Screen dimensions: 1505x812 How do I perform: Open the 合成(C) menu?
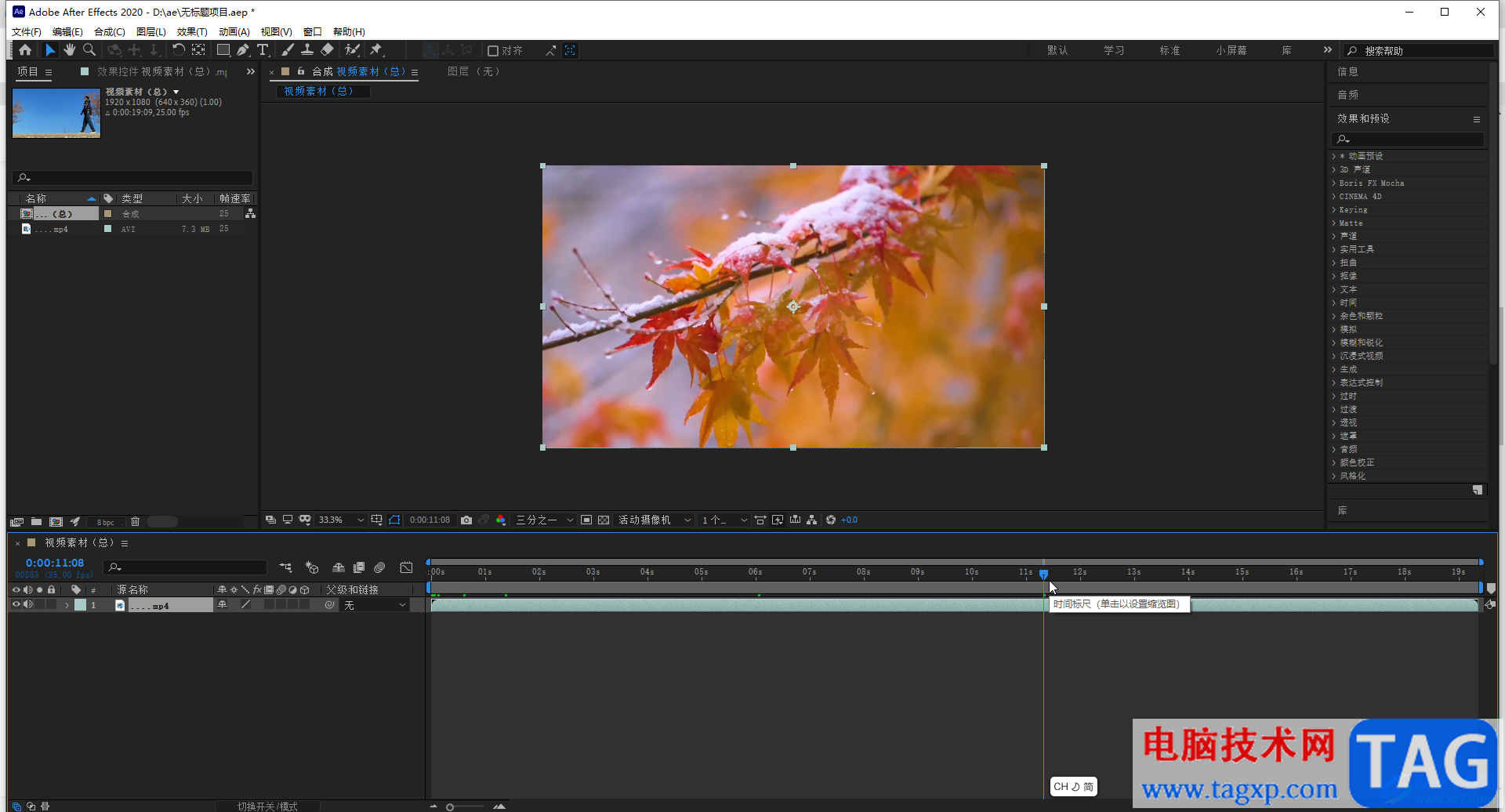click(x=110, y=31)
